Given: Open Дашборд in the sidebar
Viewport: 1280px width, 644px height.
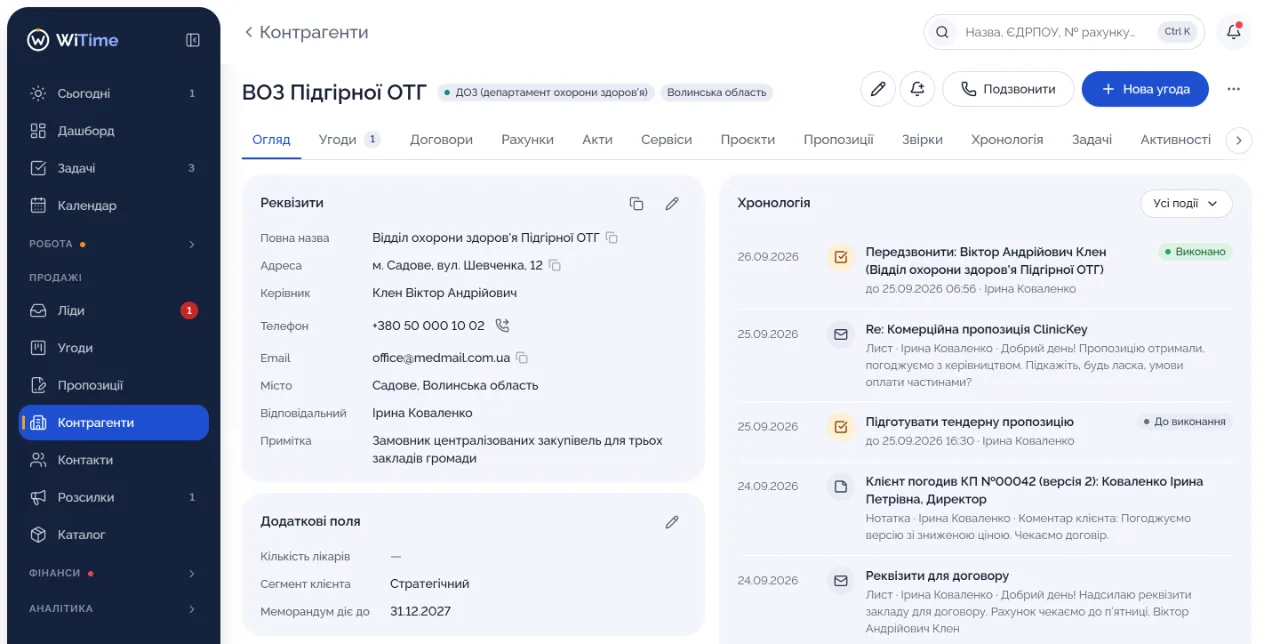Looking at the screenshot, I should tap(113, 131).
